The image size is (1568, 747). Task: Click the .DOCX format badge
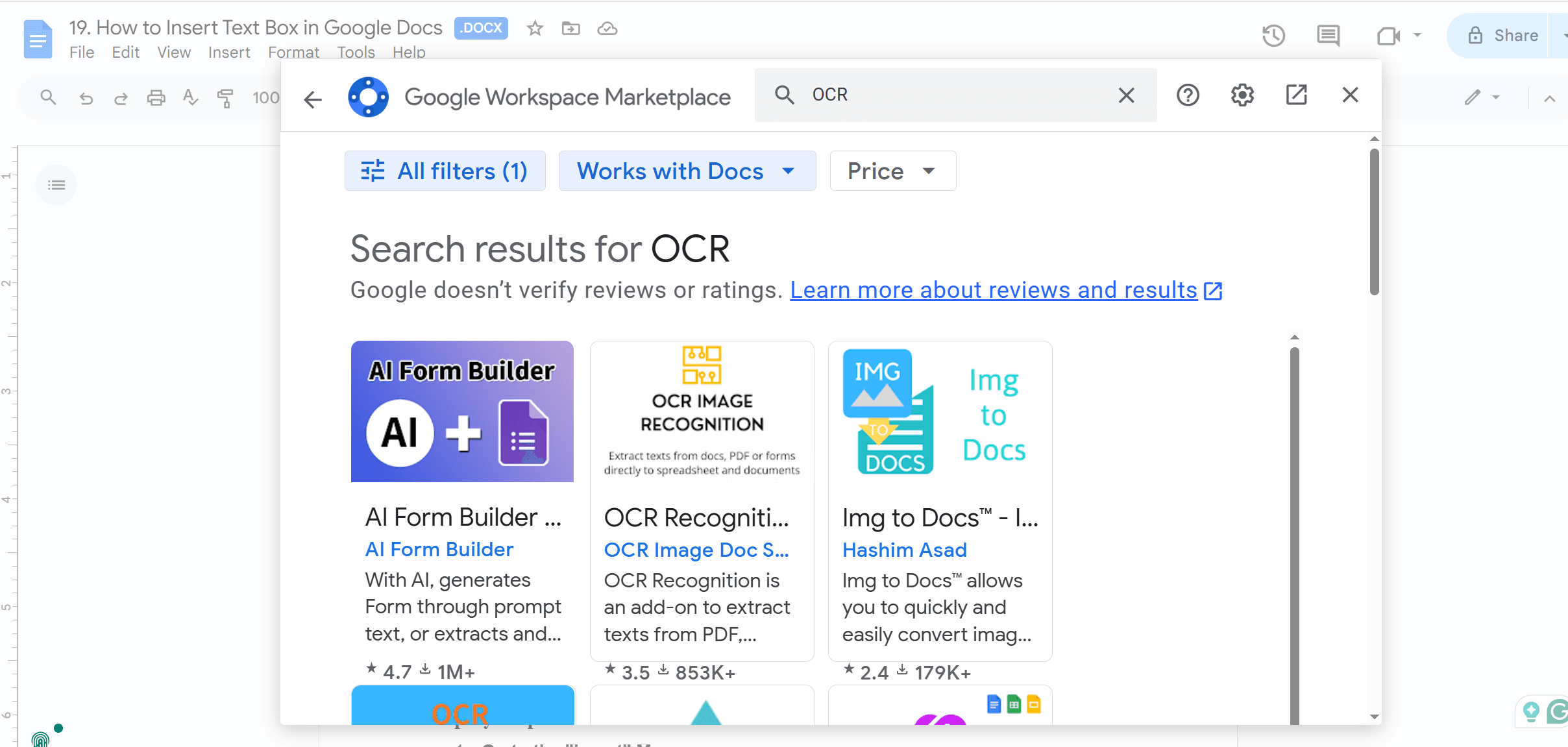pos(481,28)
